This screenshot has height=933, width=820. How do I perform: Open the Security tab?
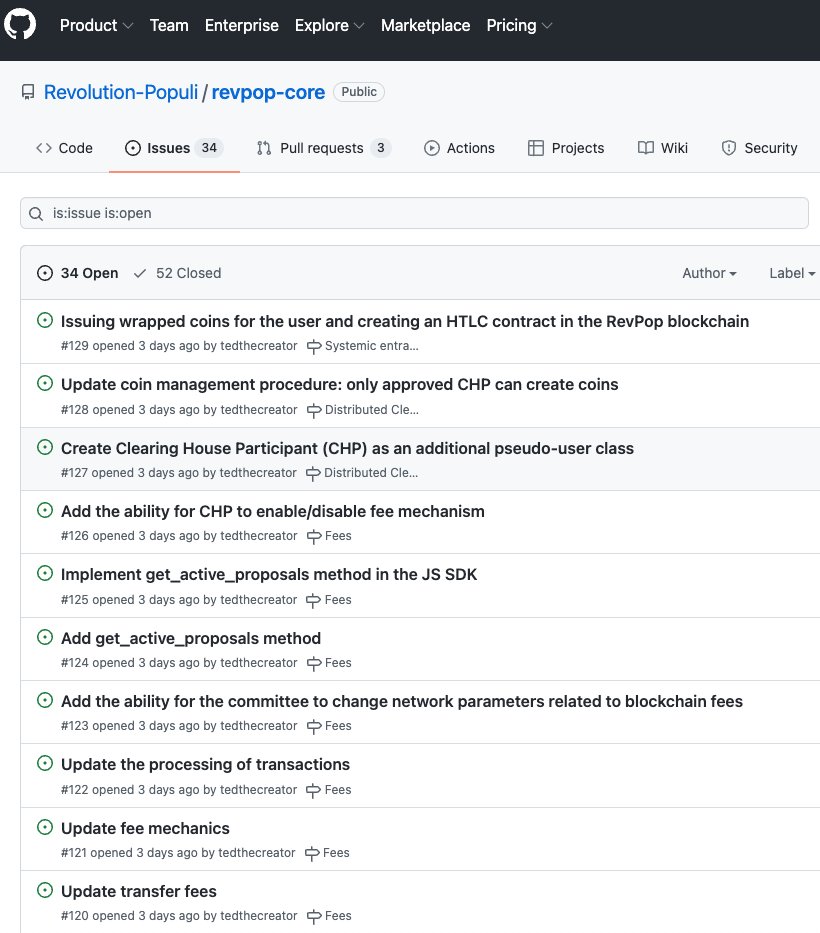coord(759,148)
